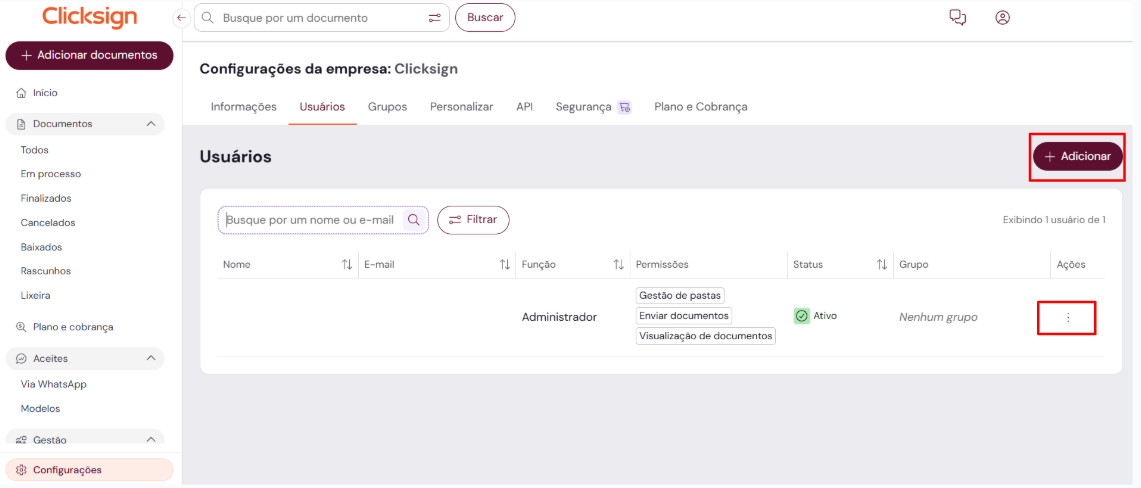
Task: Open the user profile account icon
Action: [x=1002, y=17]
